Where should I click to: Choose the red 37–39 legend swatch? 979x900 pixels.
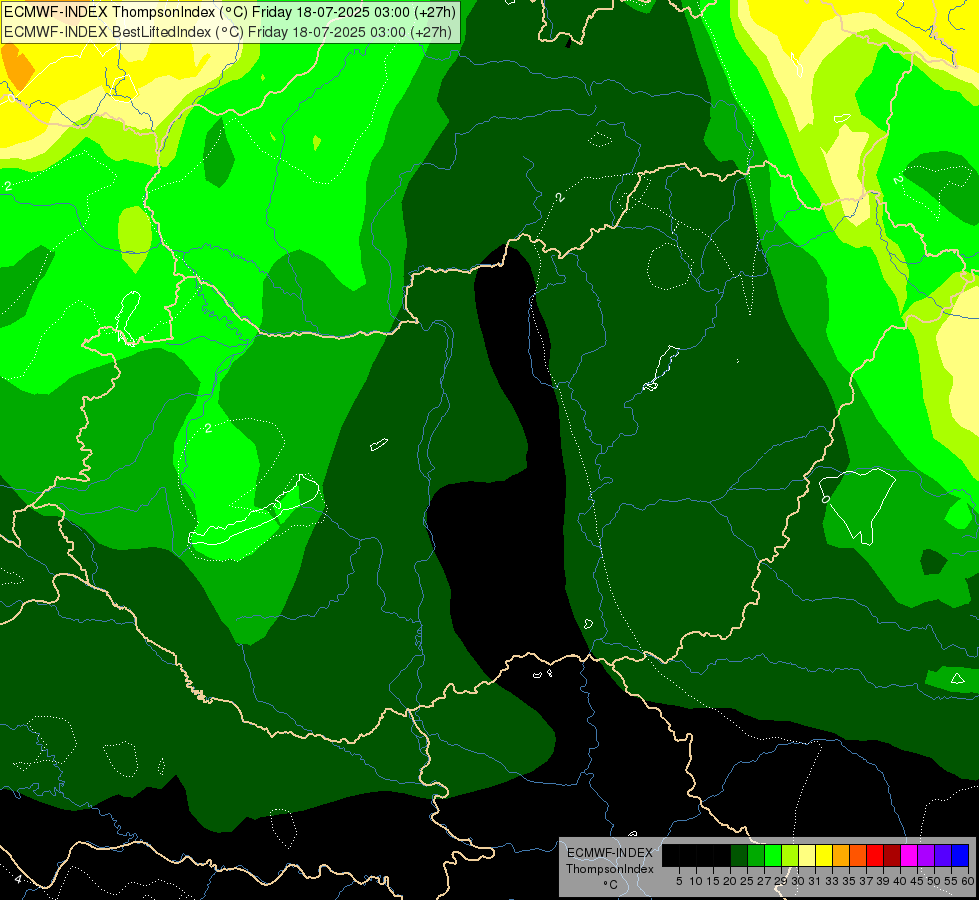point(875,855)
